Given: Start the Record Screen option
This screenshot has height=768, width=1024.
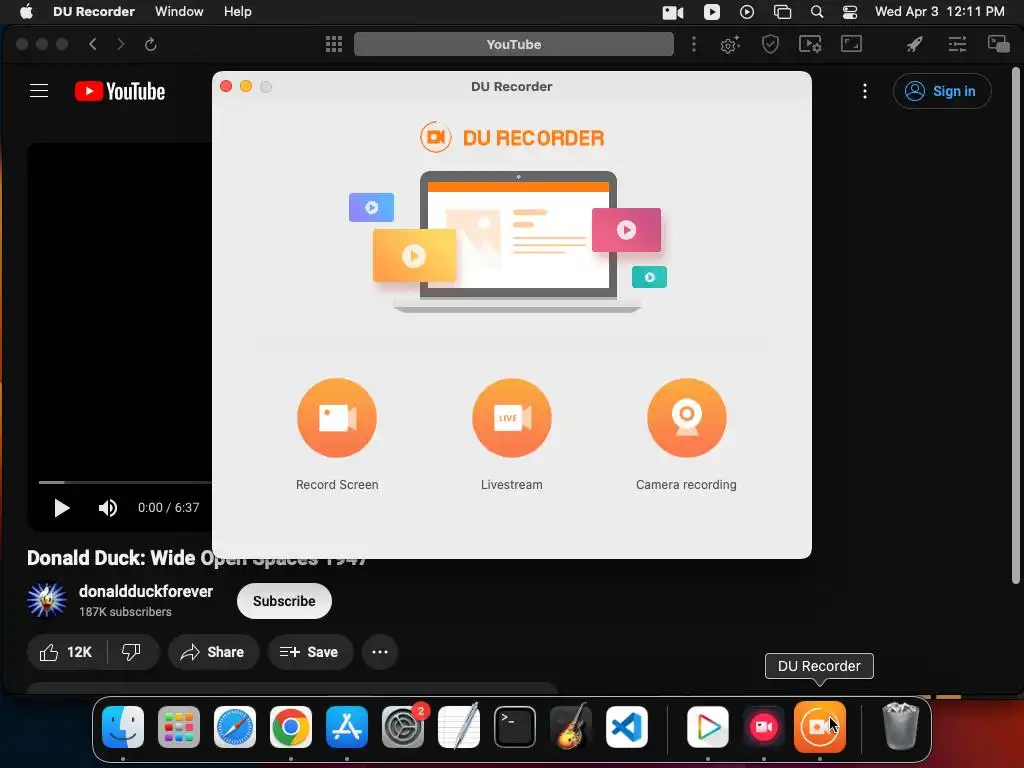Looking at the screenshot, I should coord(337,418).
